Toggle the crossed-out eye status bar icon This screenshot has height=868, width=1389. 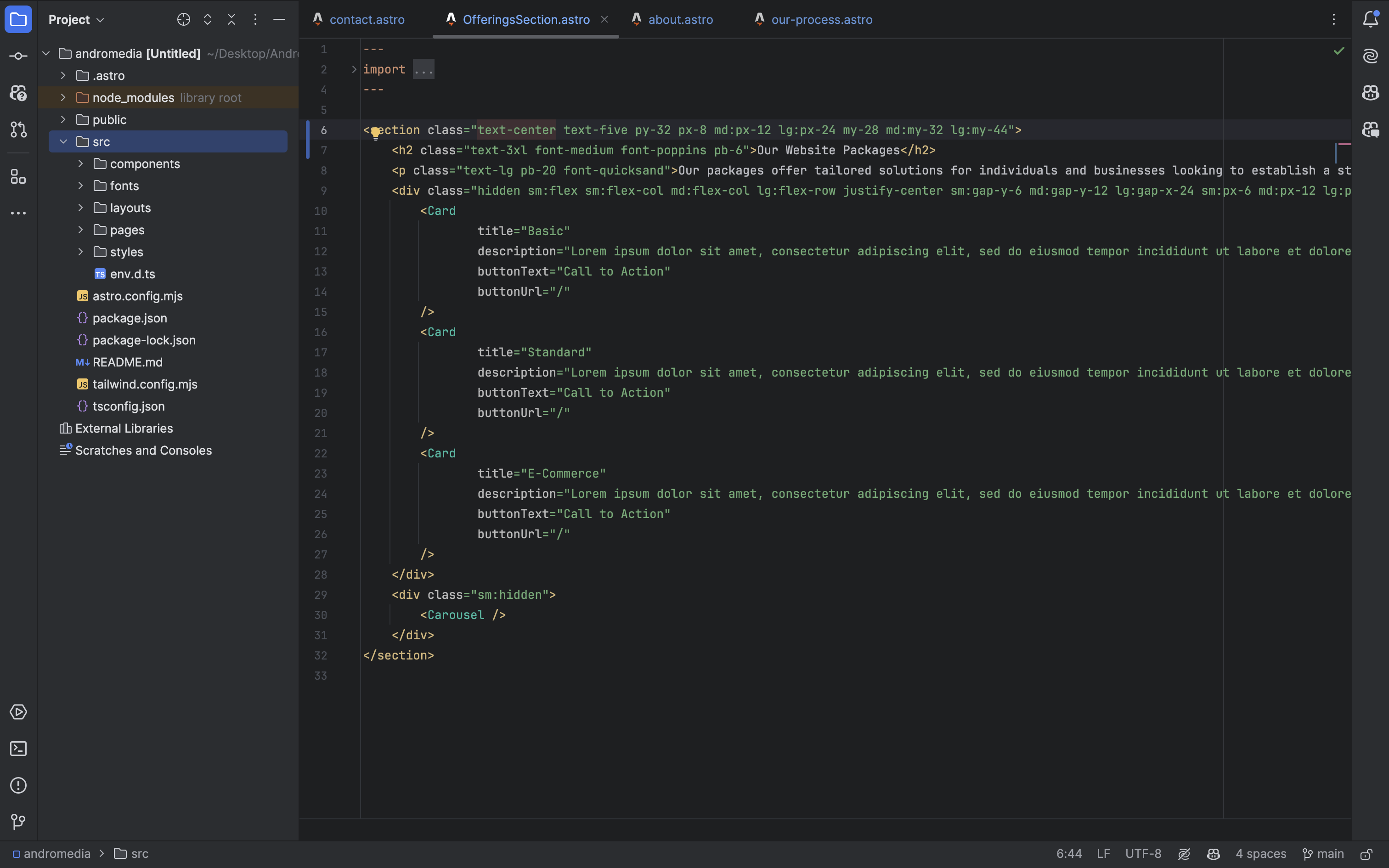1184,854
